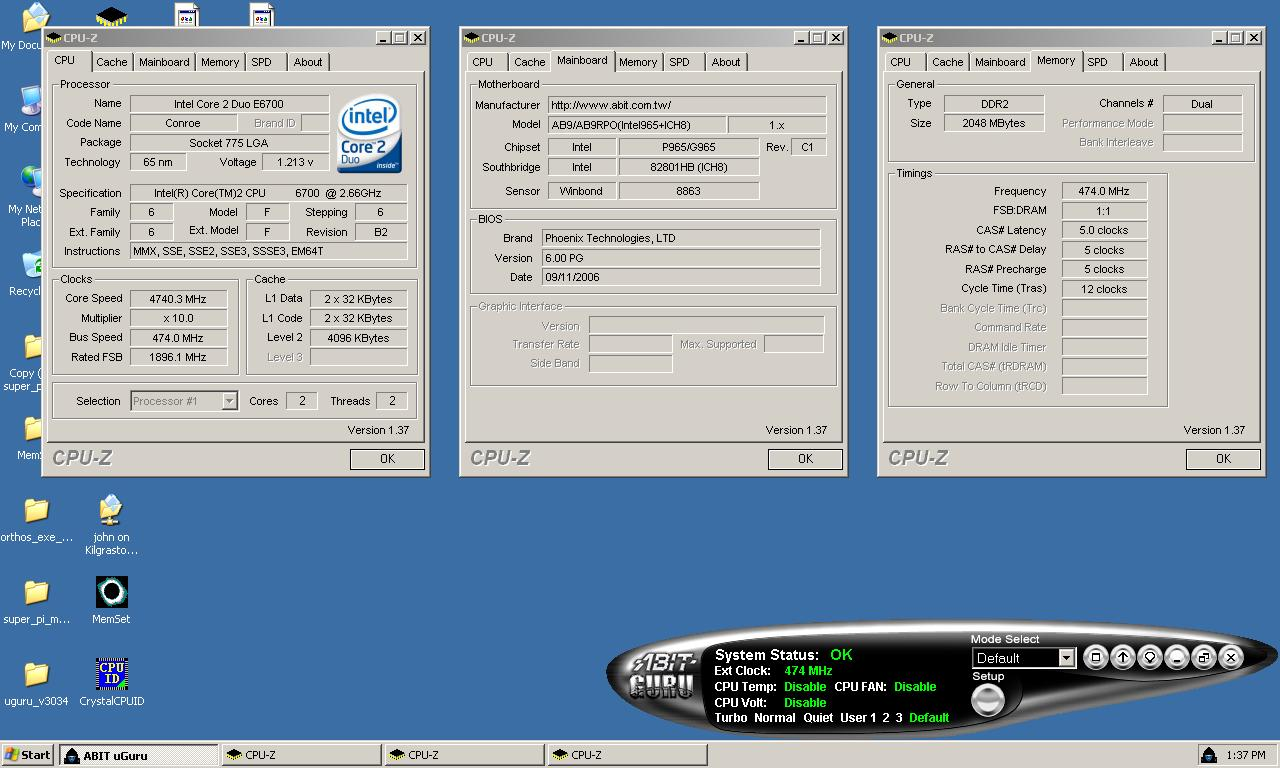Image resolution: width=1280 pixels, height=768 pixels.
Task: Switch uGuru to Quiet mode
Action: (x=818, y=718)
